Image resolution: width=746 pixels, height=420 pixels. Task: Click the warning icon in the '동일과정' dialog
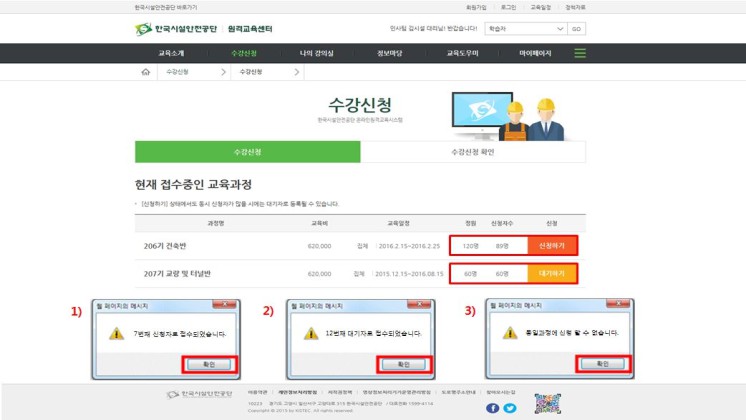coord(510,332)
